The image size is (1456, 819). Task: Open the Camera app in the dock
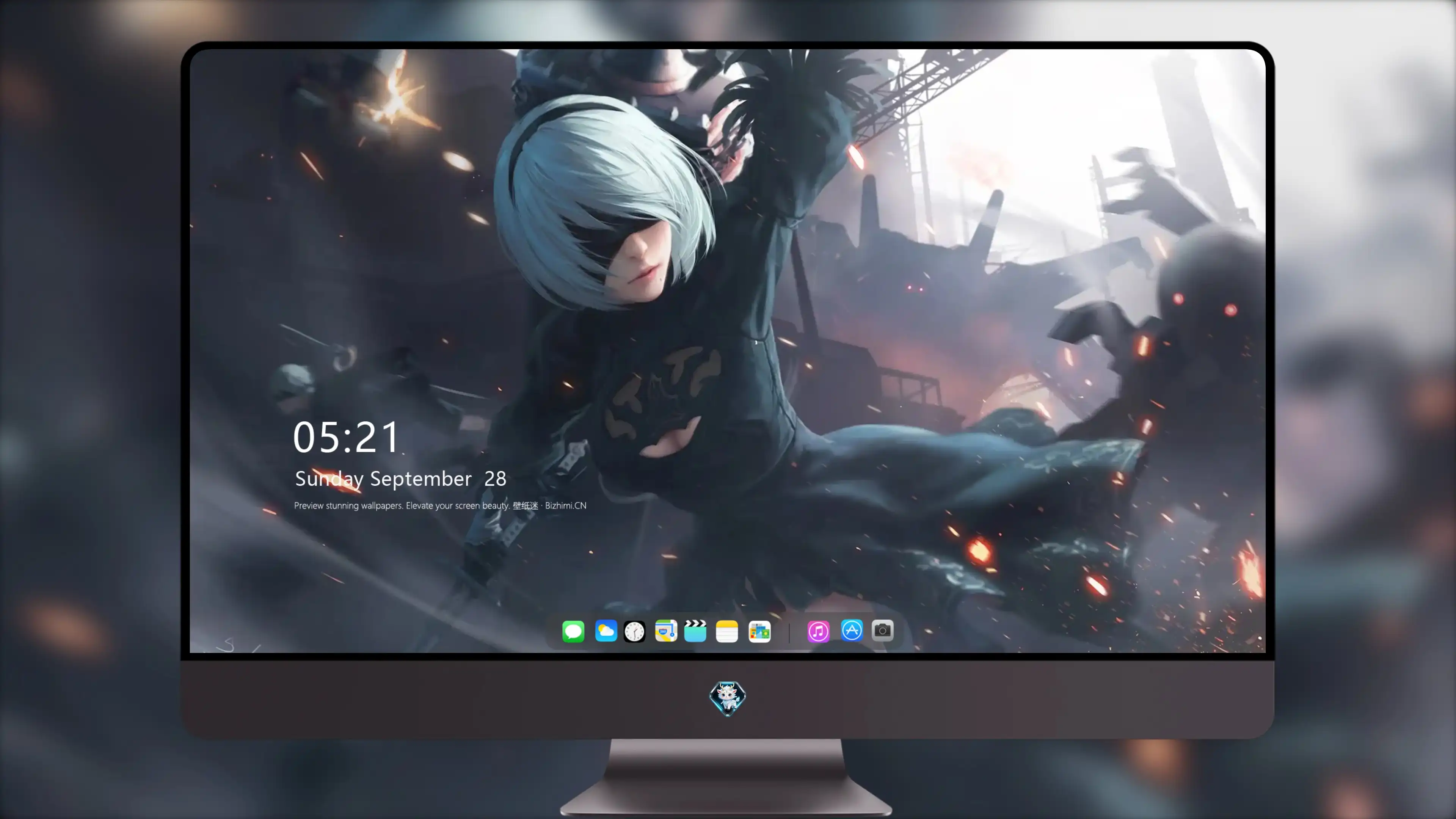882,631
